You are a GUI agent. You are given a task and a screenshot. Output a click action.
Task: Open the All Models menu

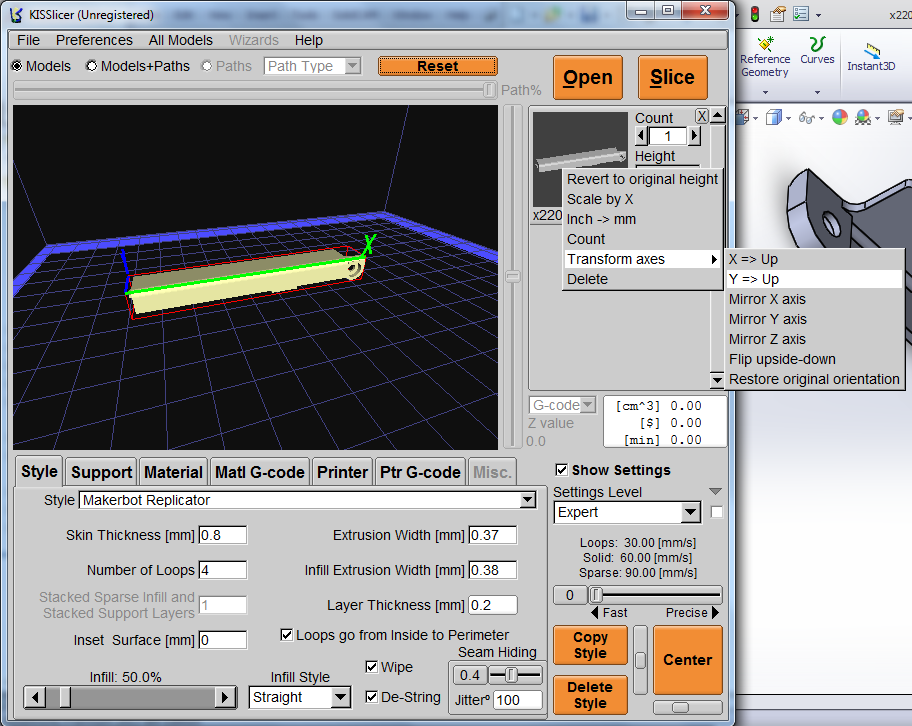pyautogui.click(x=180, y=40)
